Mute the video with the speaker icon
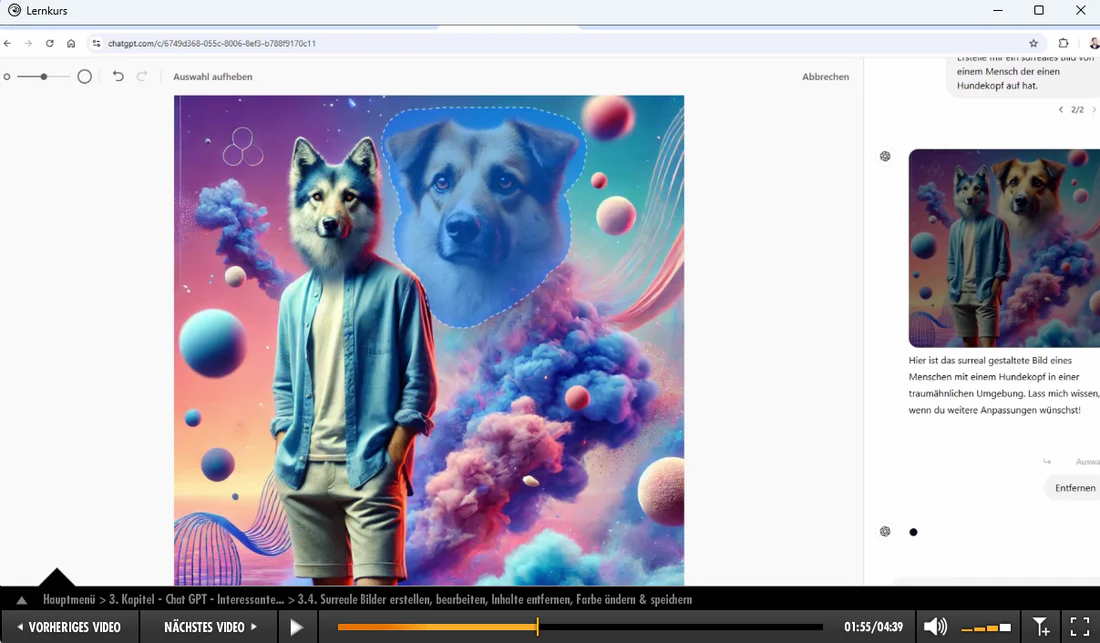The width and height of the screenshot is (1100, 643). [x=935, y=627]
